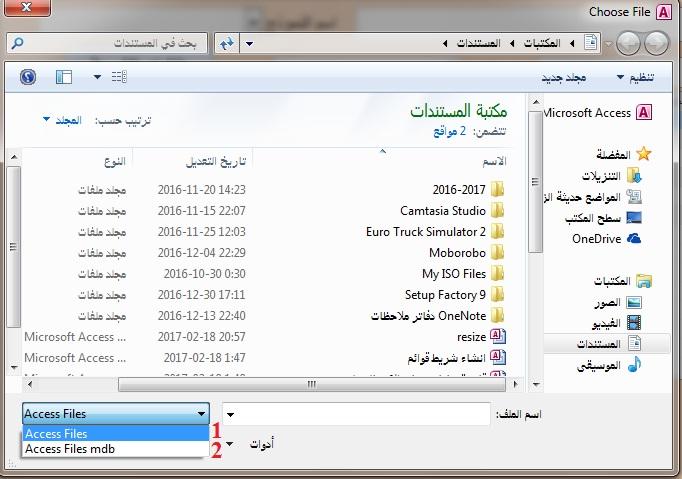Image resolution: width=682 pixels, height=479 pixels.
Task: Close the Choose File dialog
Action: click(x=27, y=7)
